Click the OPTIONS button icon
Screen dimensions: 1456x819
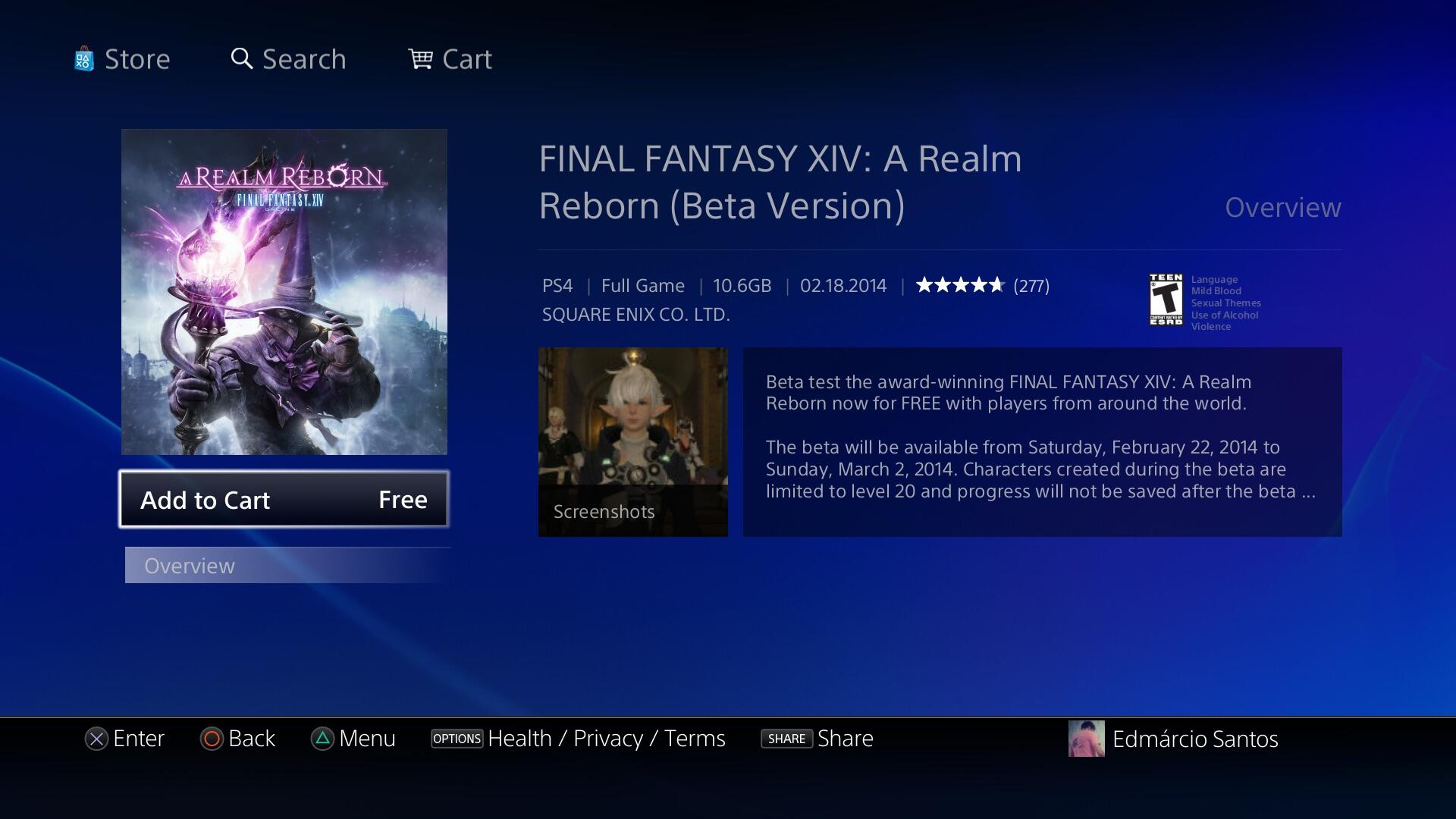click(457, 739)
